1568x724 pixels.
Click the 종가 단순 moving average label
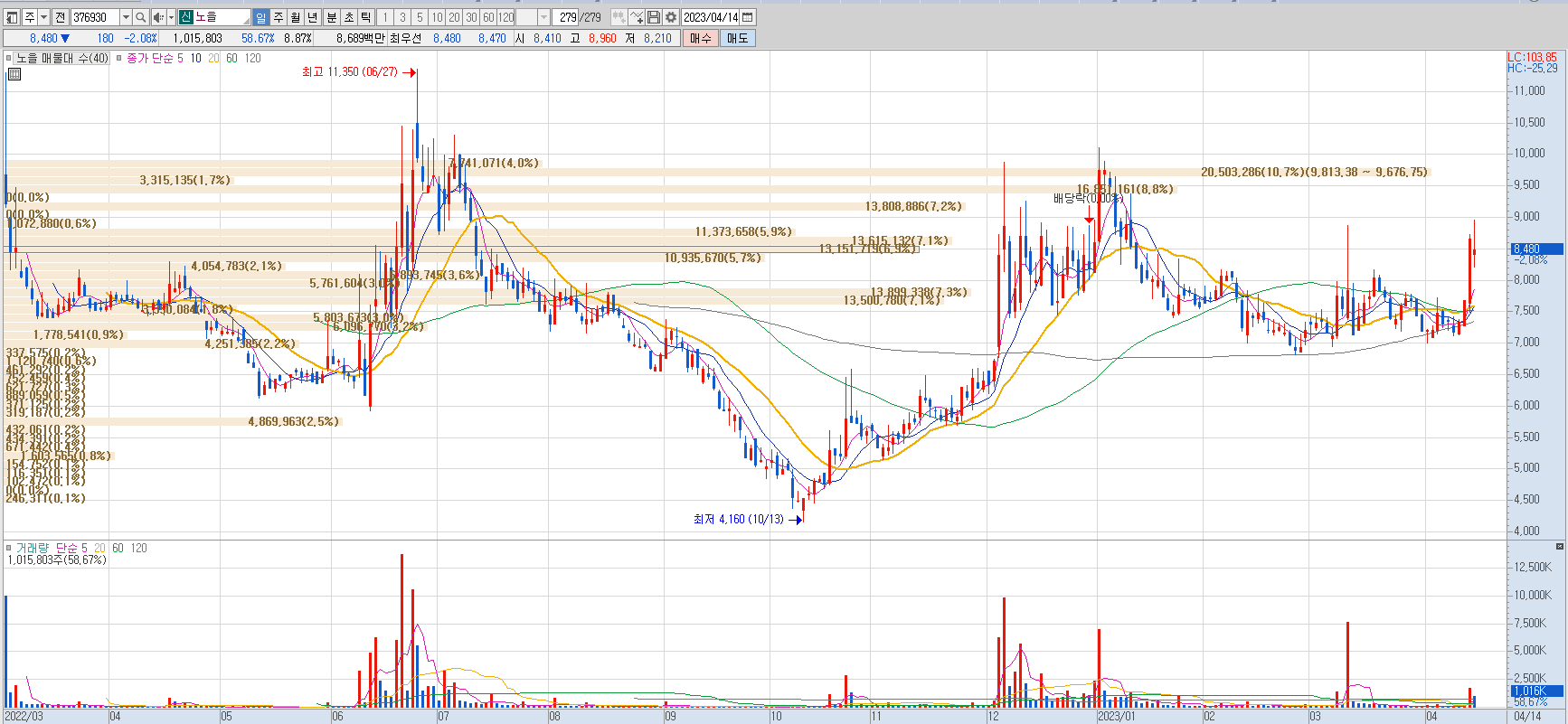[149, 58]
